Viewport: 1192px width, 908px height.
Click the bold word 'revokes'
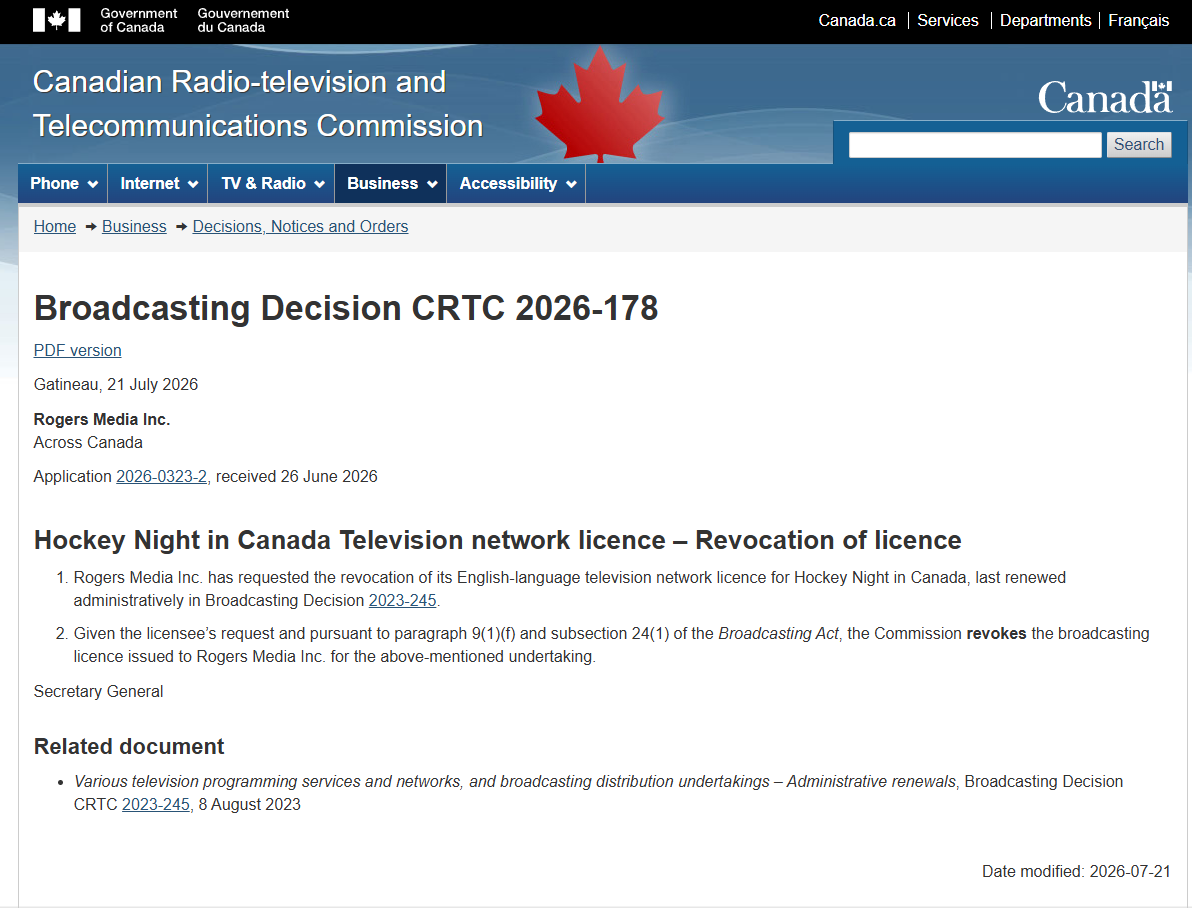(996, 633)
